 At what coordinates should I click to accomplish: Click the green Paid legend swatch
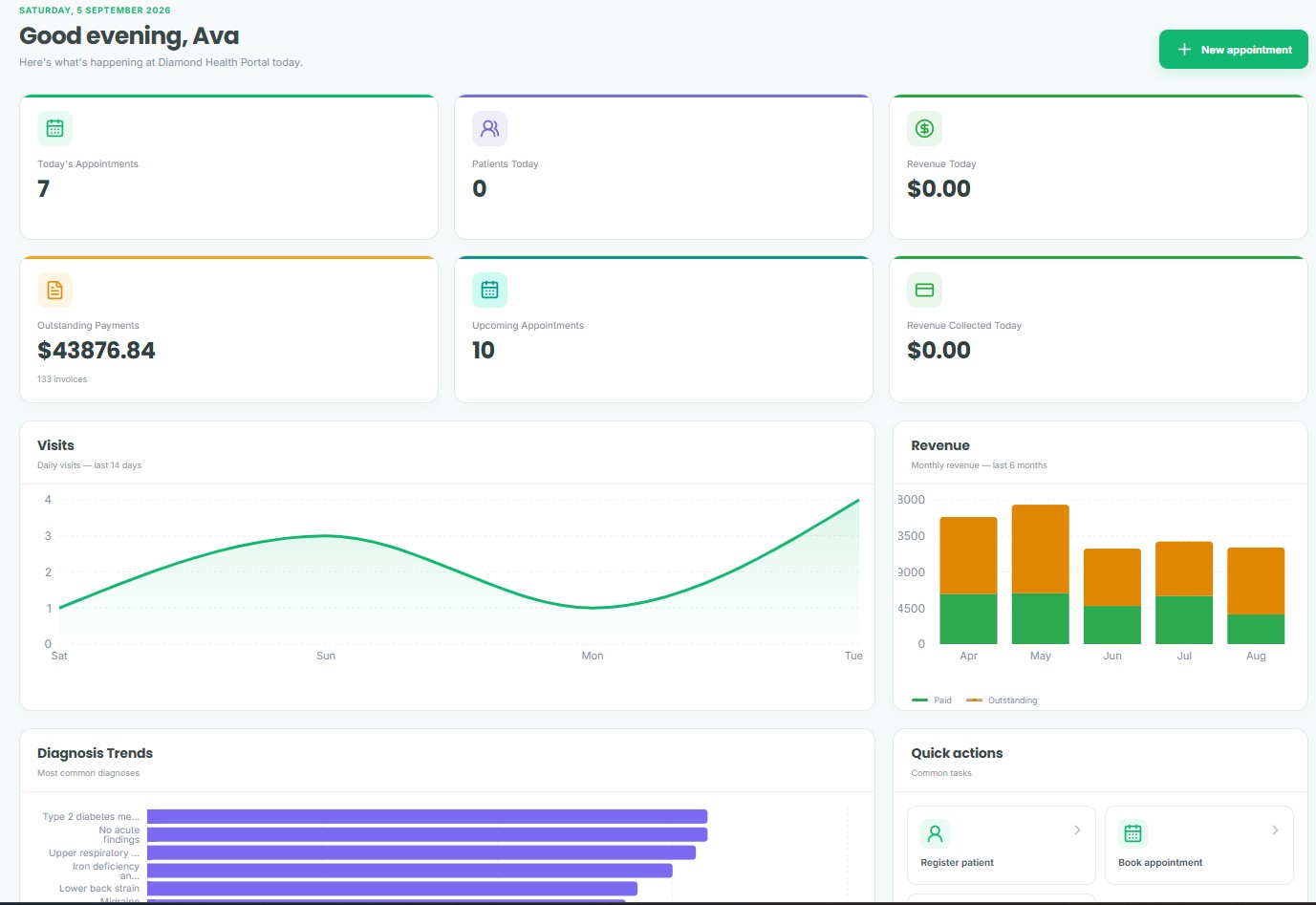click(x=919, y=700)
